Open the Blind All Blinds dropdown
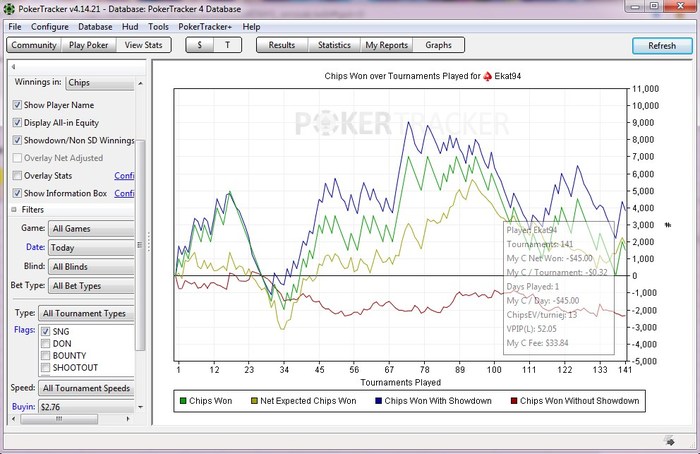 91,267
